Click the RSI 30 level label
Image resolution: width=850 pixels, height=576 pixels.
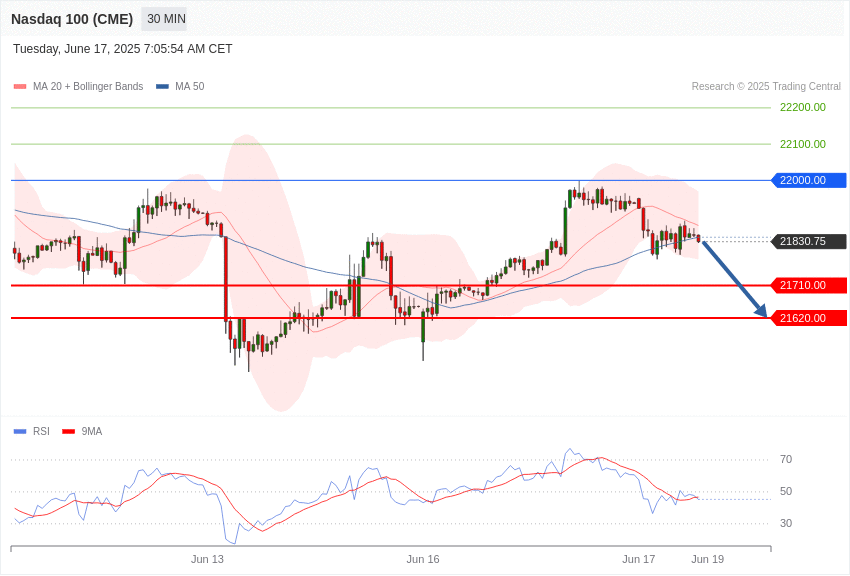click(786, 523)
